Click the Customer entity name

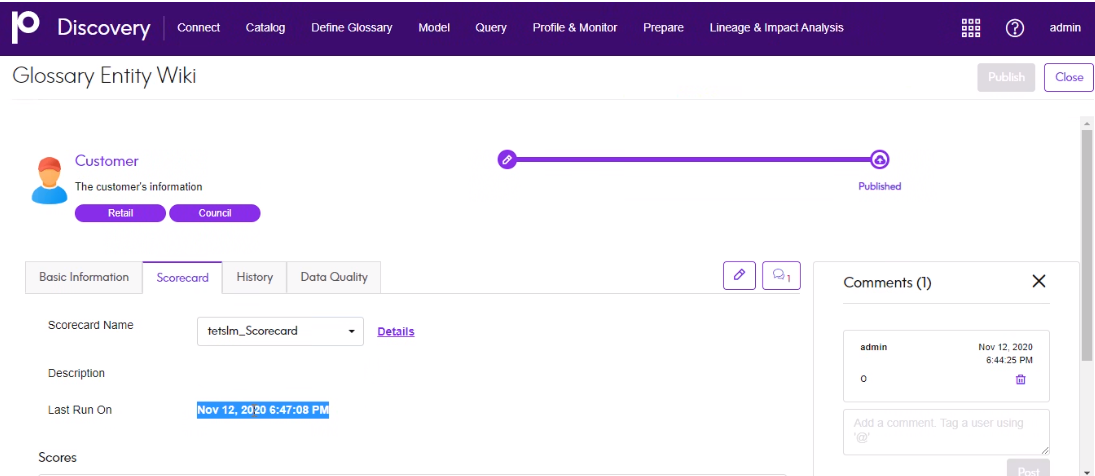pos(107,161)
